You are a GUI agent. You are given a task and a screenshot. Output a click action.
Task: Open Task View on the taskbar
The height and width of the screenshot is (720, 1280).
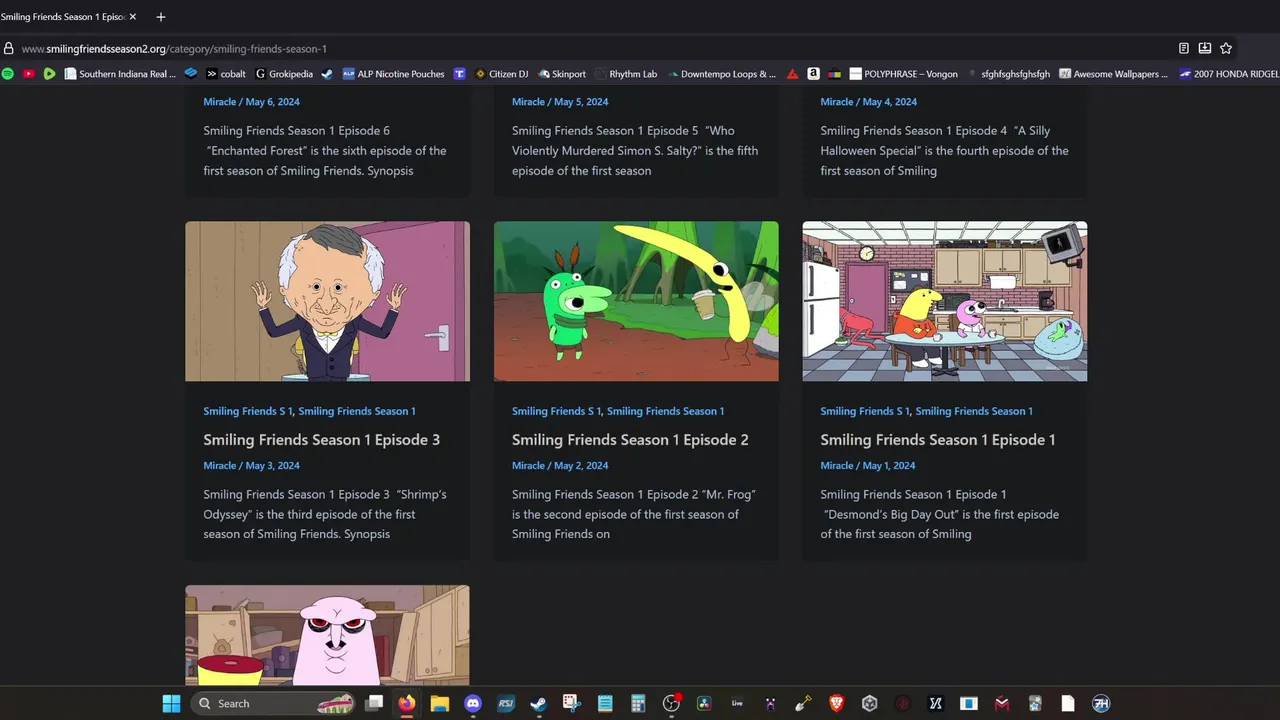click(374, 703)
